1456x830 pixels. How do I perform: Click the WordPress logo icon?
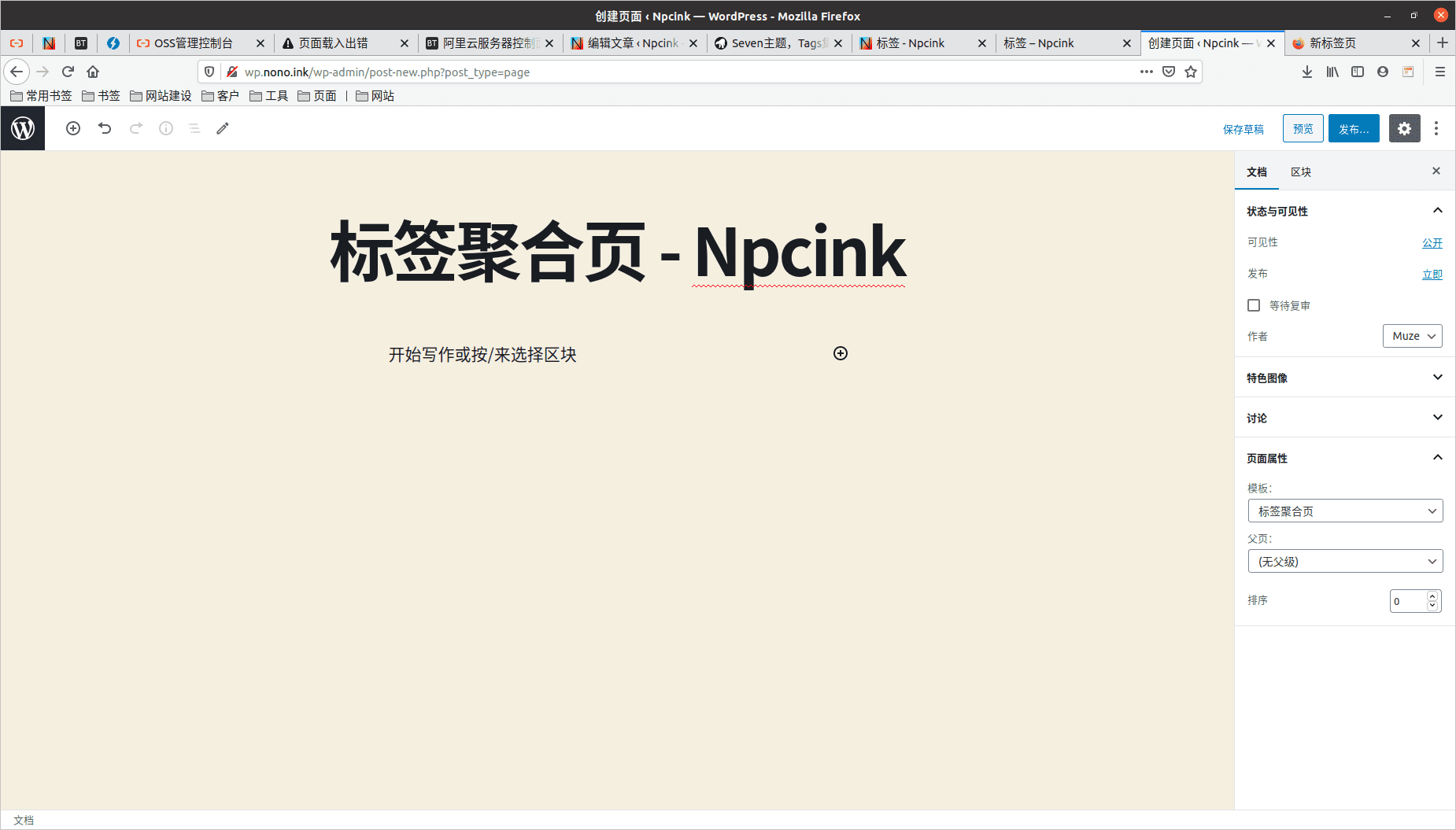point(22,128)
